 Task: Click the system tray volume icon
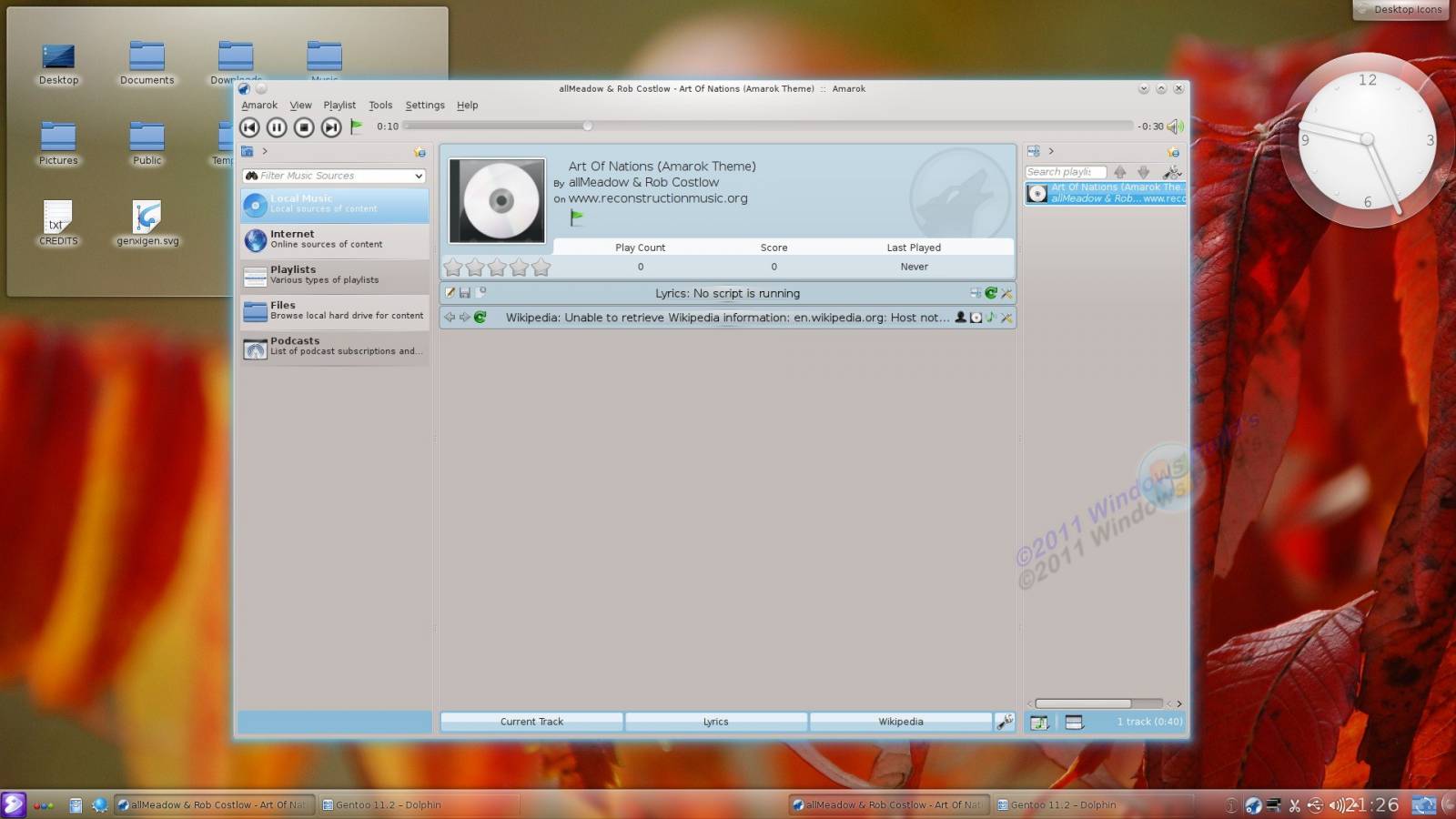click(x=1337, y=805)
